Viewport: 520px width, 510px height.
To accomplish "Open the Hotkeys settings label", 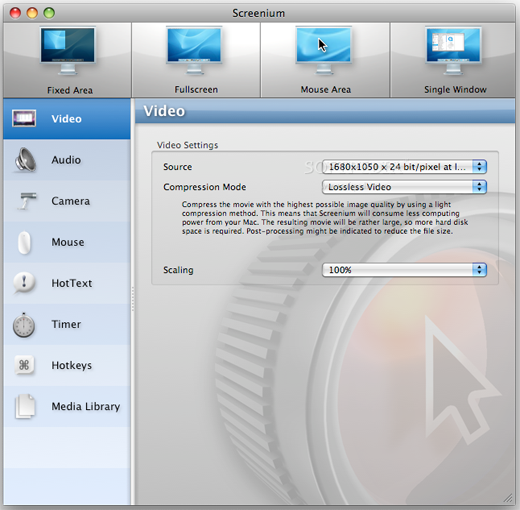I will click(71, 365).
